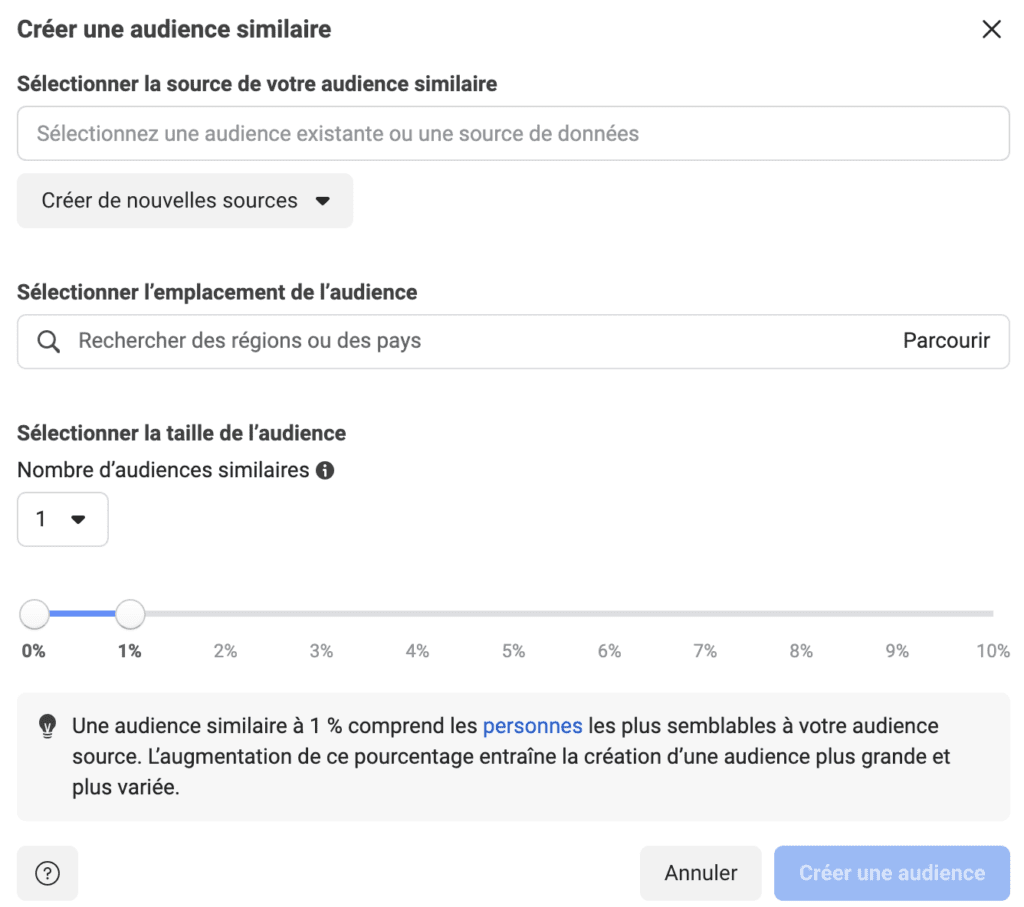Click the search regions or countries field
1024x907 pixels.
[x=480, y=341]
